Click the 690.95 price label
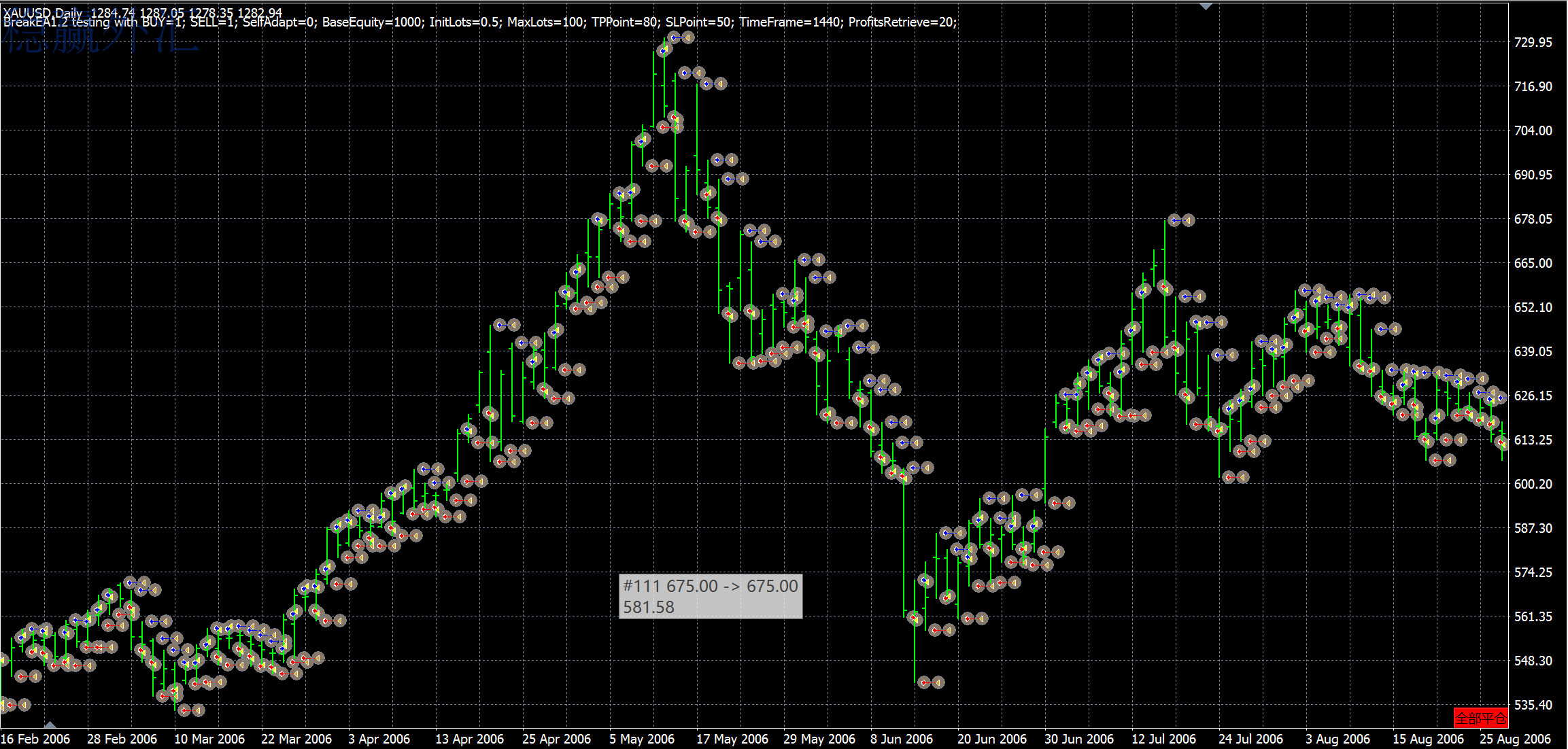The image size is (1568, 749). [1533, 175]
